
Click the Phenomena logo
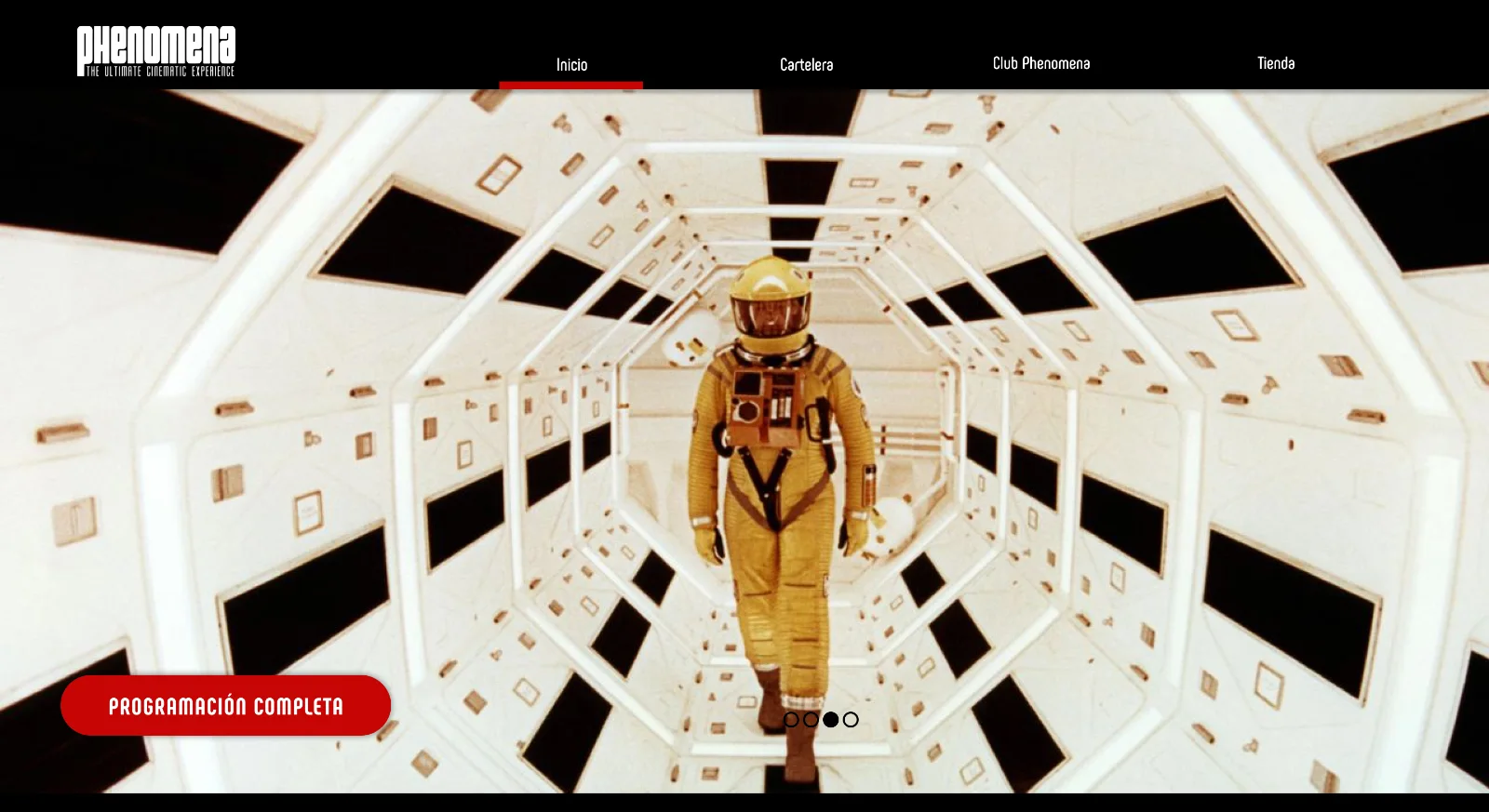(x=156, y=51)
